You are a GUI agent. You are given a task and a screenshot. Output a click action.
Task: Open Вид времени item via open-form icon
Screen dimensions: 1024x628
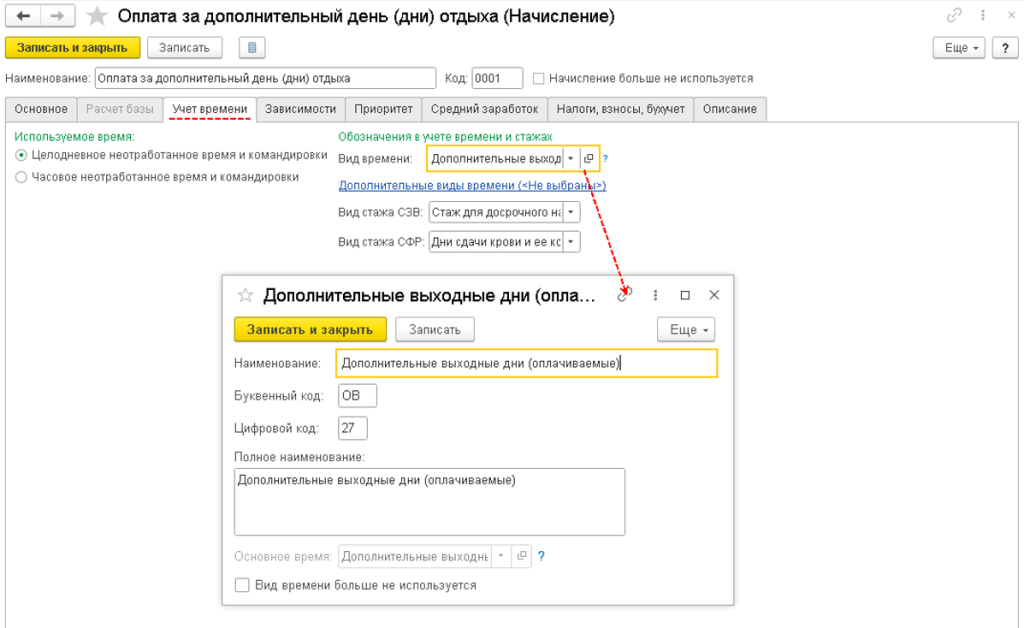[589, 158]
